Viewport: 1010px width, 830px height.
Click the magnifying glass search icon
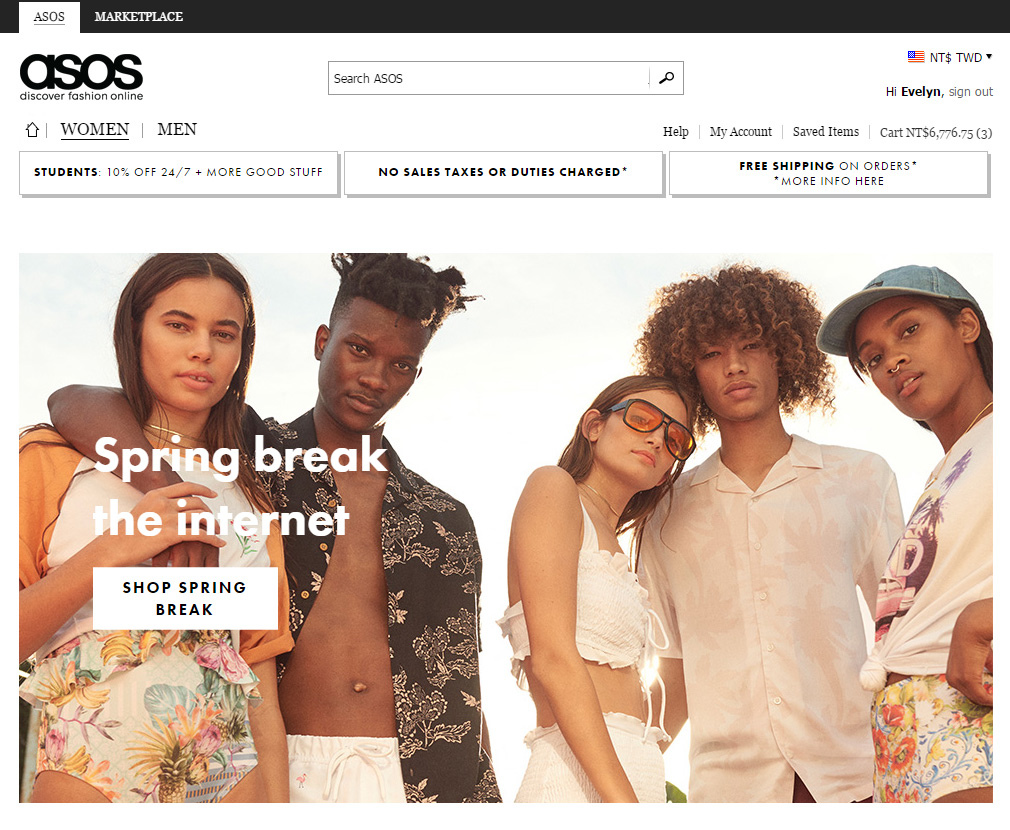[x=667, y=78]
